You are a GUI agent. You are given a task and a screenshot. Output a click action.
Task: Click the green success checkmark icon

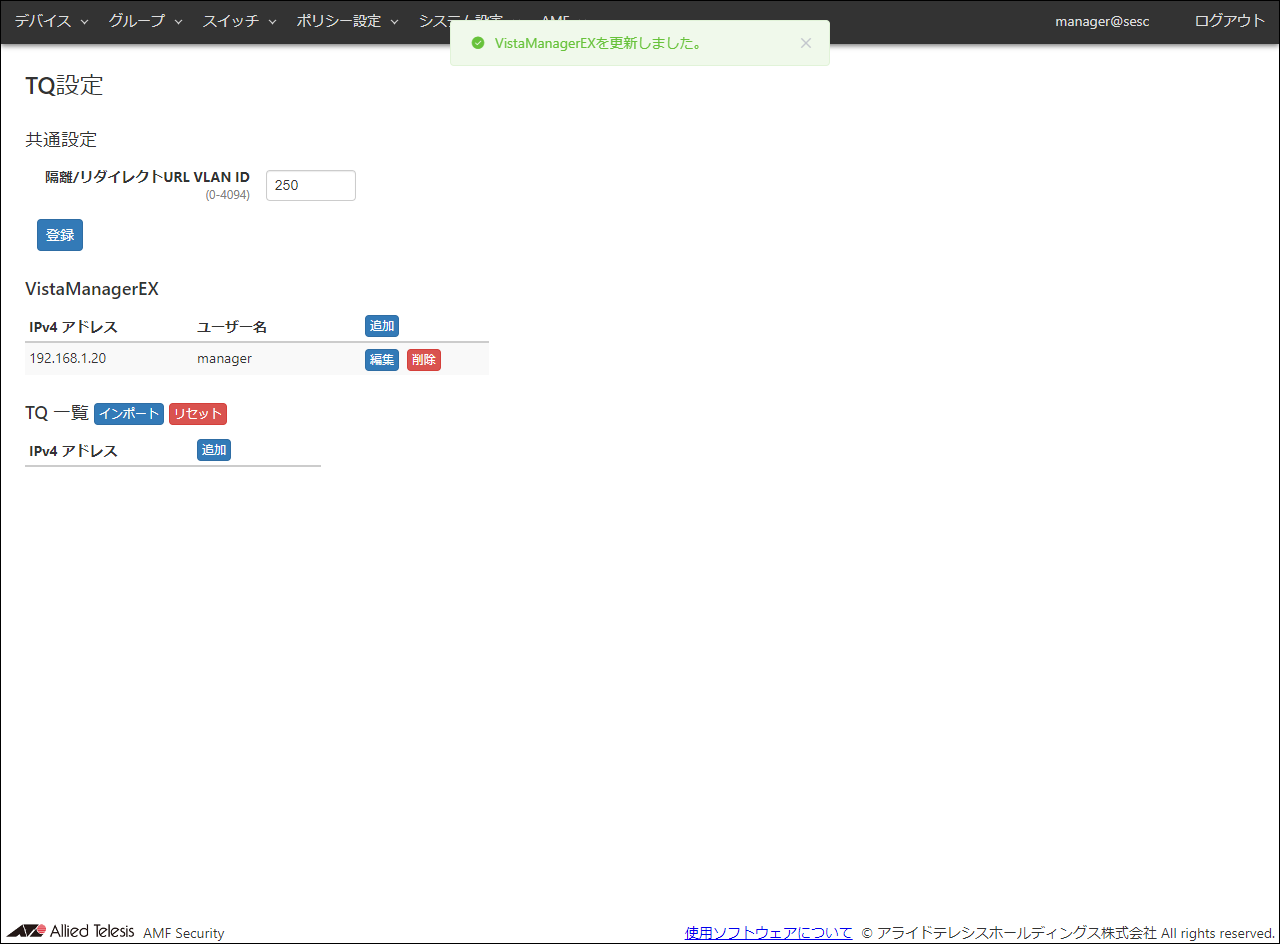coord(477,43)
